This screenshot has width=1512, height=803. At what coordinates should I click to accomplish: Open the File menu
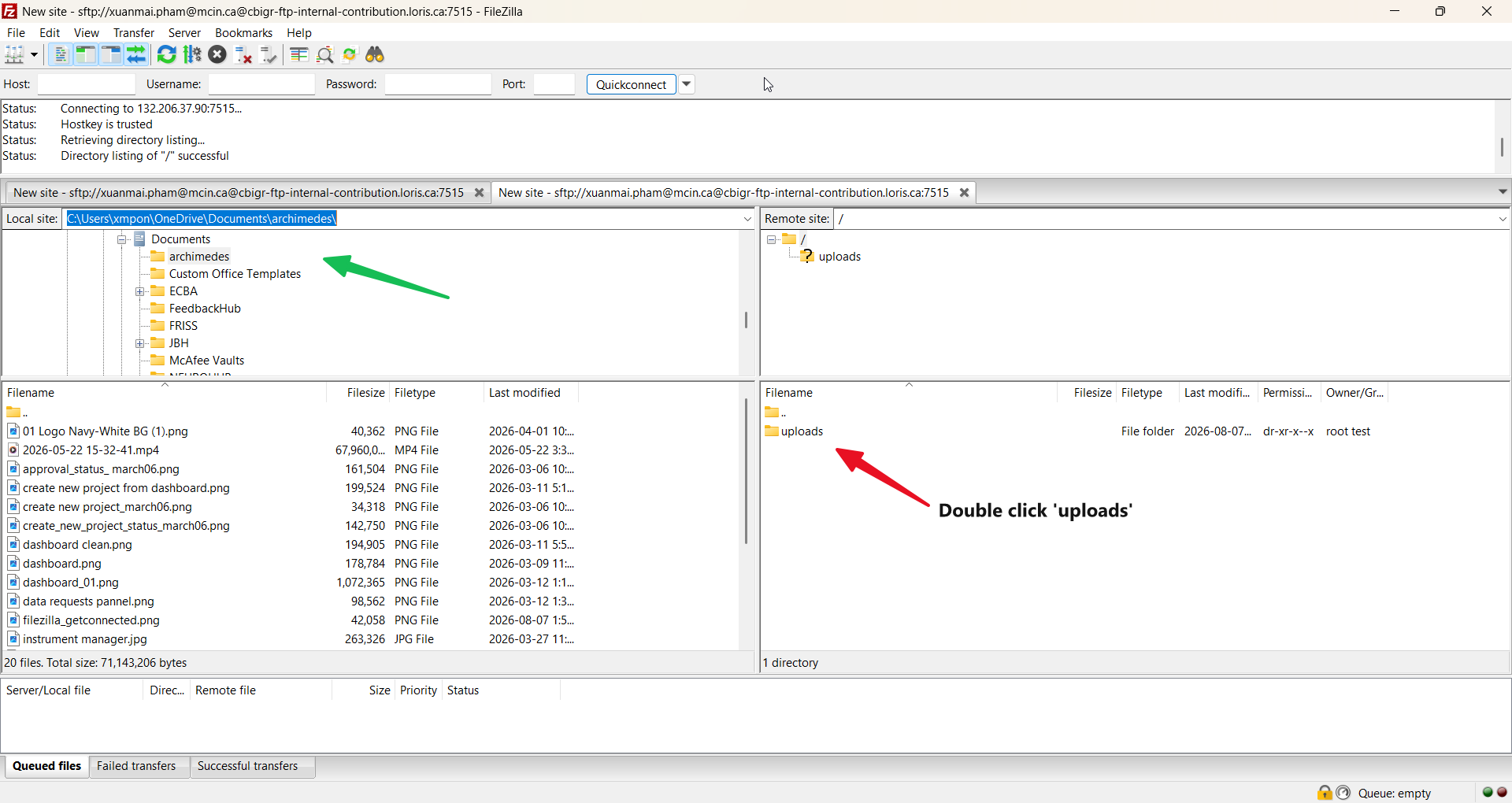(16, 32)
